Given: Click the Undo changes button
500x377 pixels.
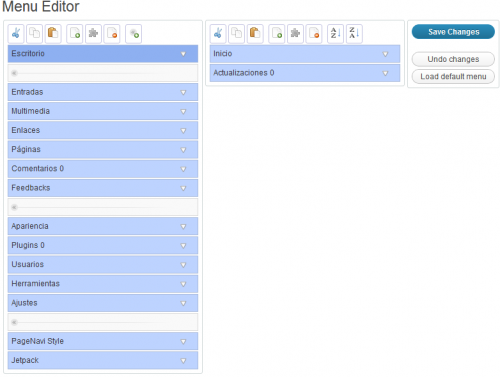Looking at the screenshot, I should (453, 59).
